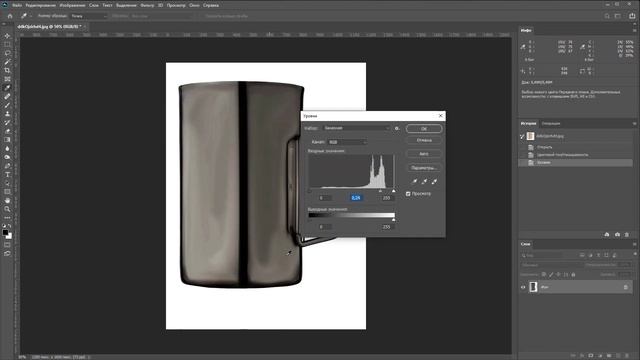Select the Clone Stamp tool
This screenshot has height=360, width=640.
(7, 113)
